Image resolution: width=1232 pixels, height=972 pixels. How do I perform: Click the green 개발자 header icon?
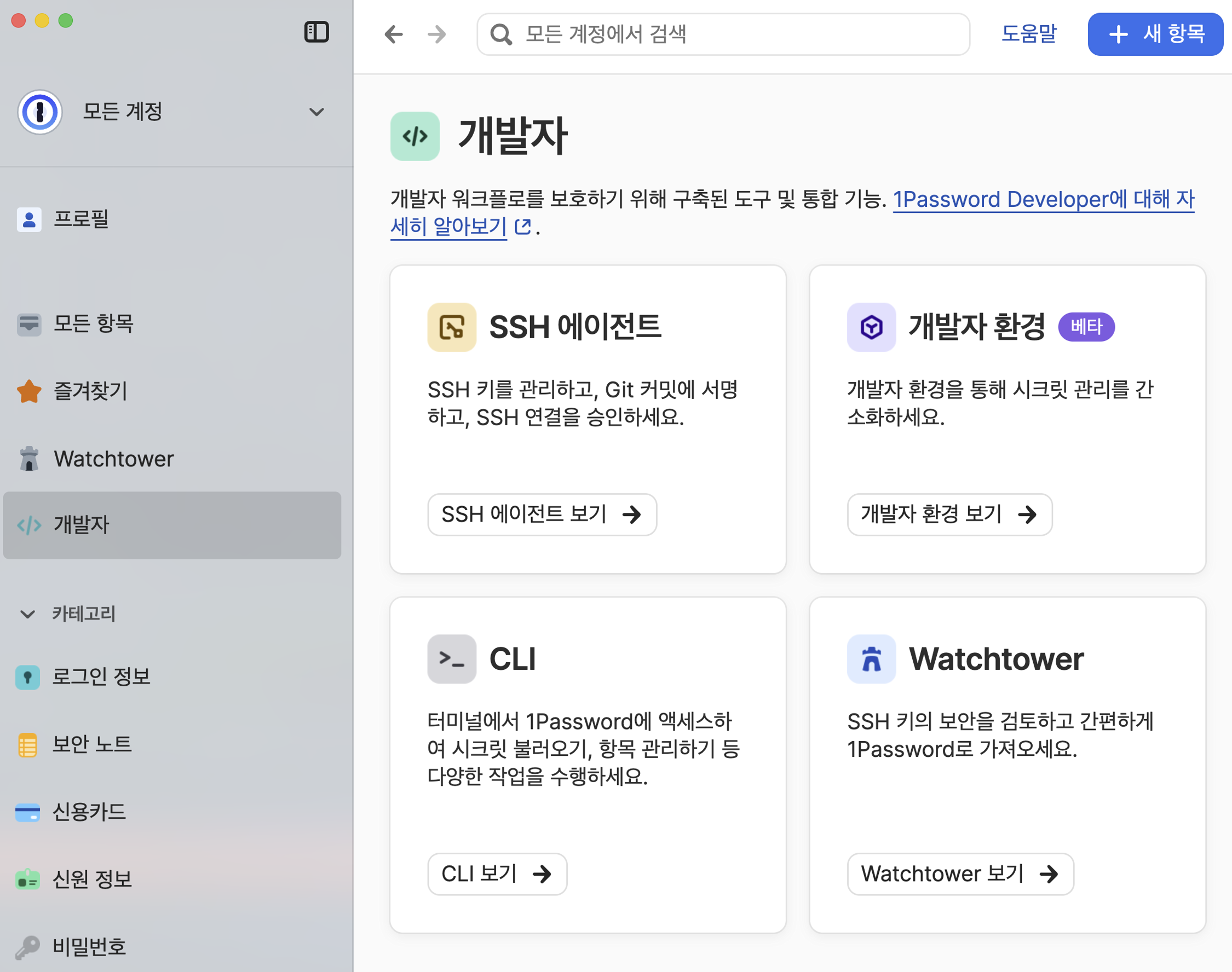pos(415,136)
